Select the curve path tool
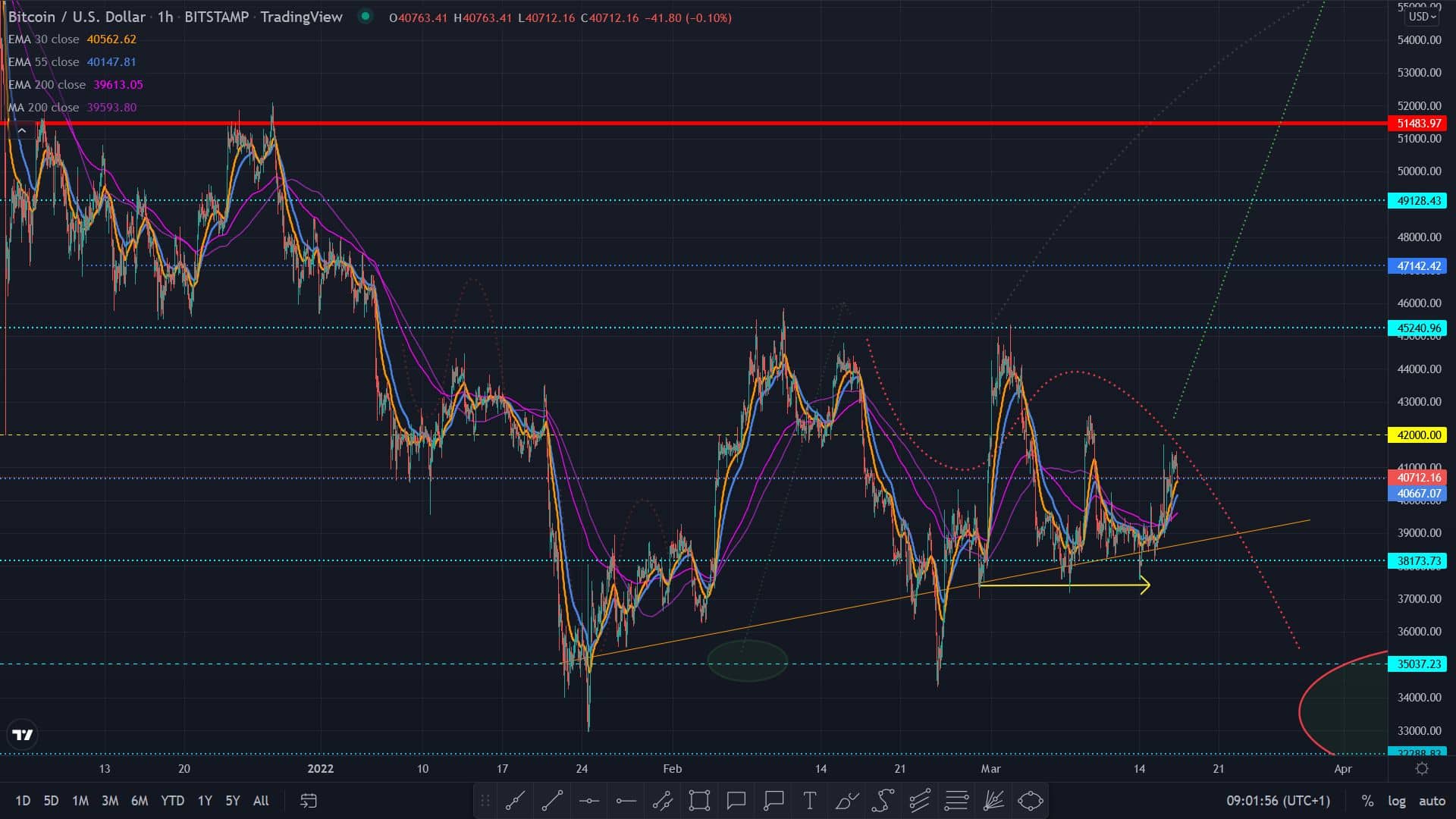The image size is (1456, 819). 883,800
